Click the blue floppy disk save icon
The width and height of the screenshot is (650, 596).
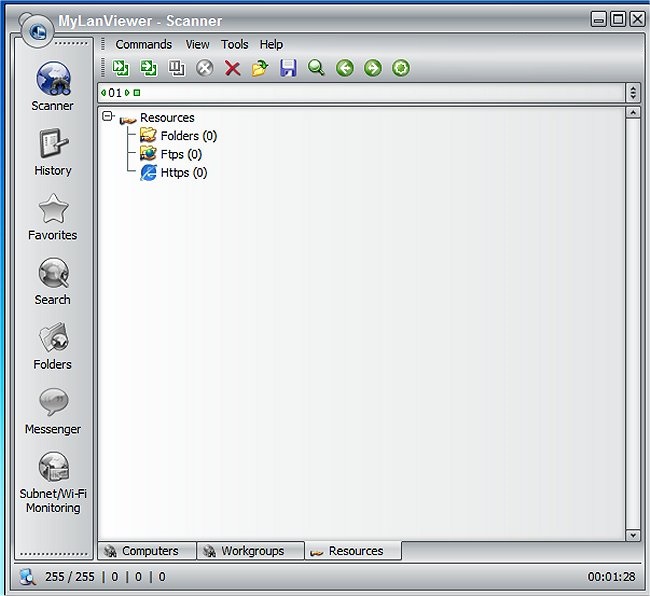pos(288,68)
